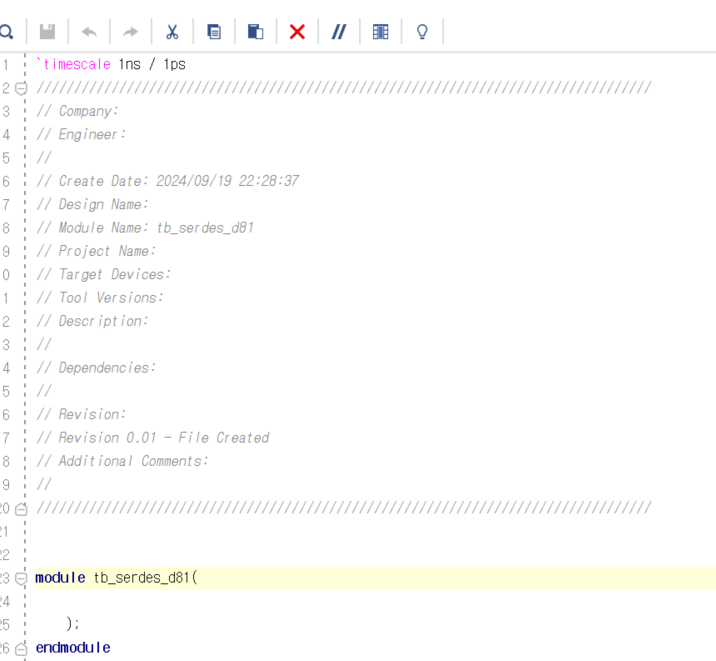Click the save file icon
Image resolution: width=716 pixels, height=661 pixels.
[47, 32]
